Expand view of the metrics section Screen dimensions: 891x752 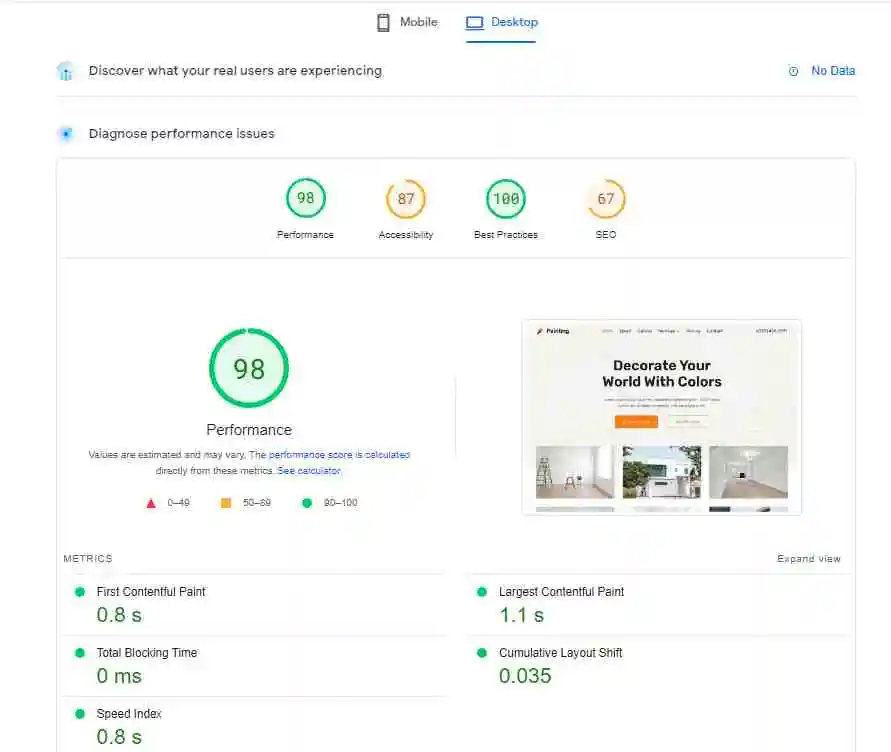coord(808,559)
